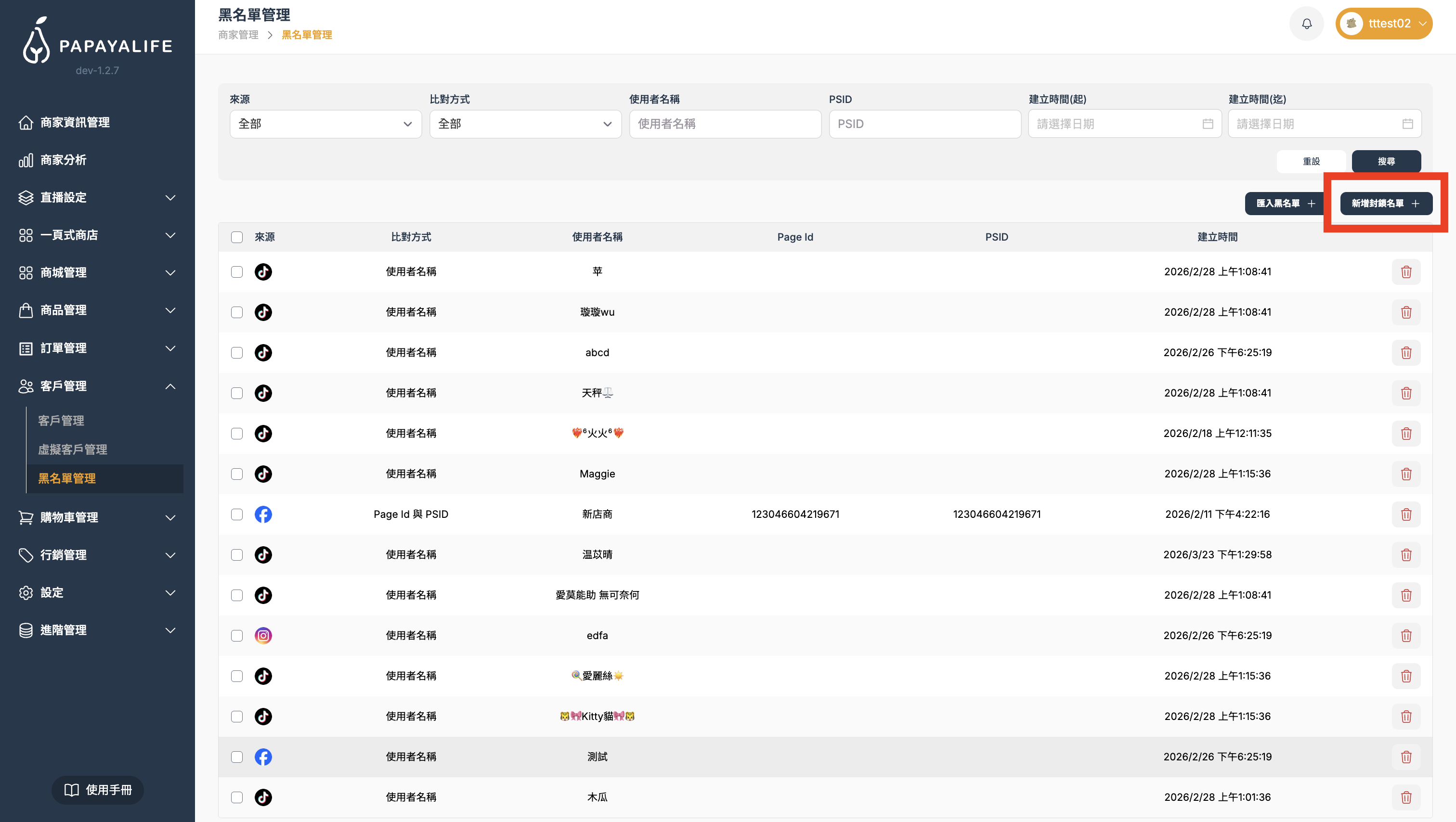Open the 比對方式 dropdown filter

(x=525, y=124)
